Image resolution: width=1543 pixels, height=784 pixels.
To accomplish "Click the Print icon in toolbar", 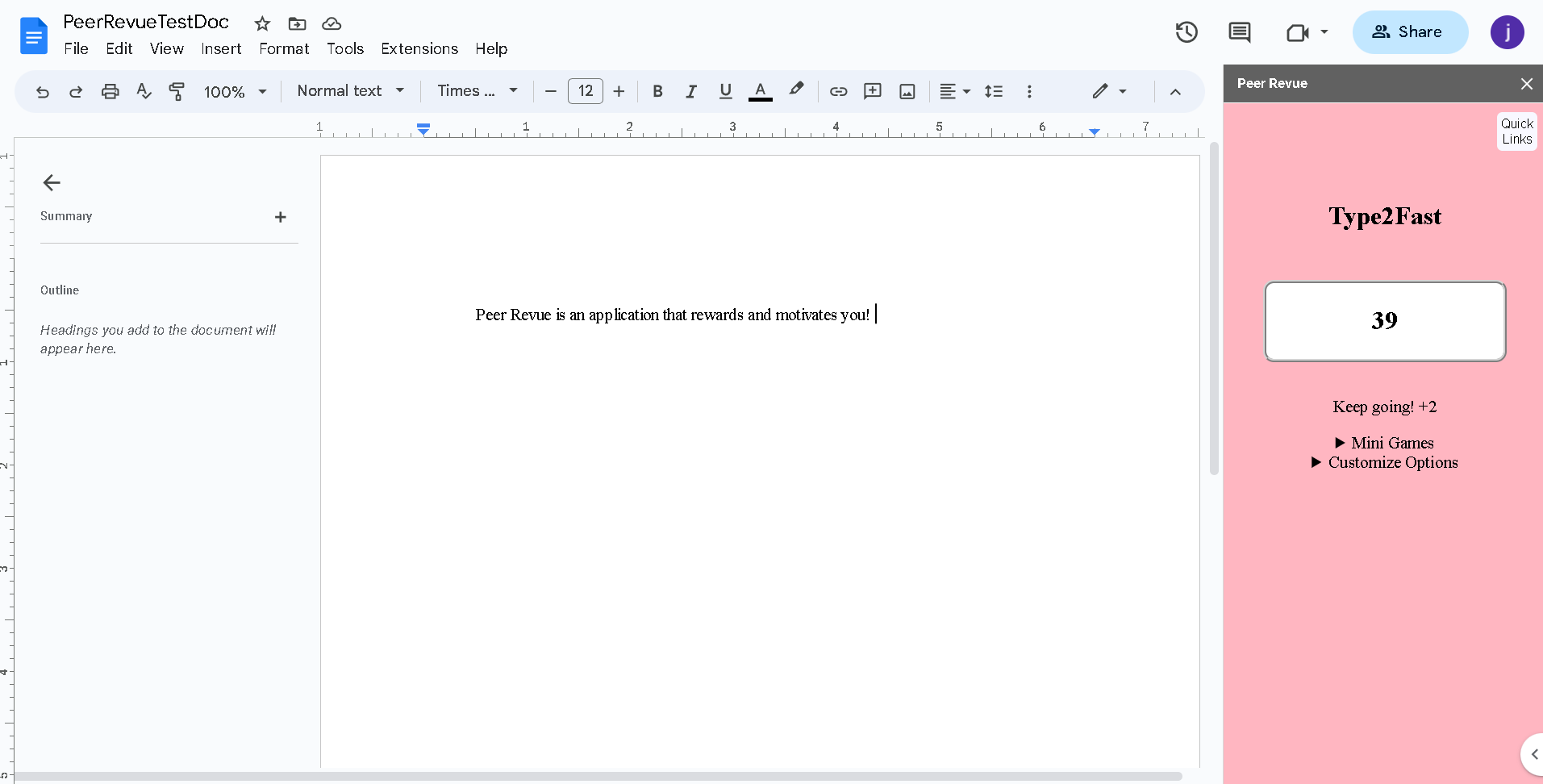I will click(110, 92).
